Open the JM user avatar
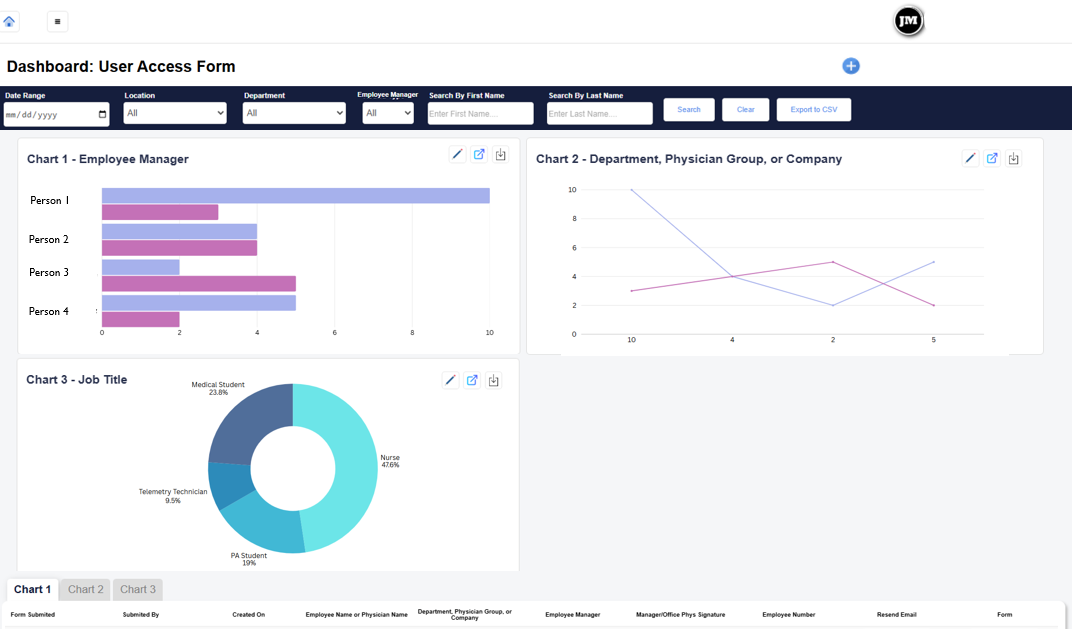Image resolution: width=1072 pixels, height=629 pixels. coord(908,21)
